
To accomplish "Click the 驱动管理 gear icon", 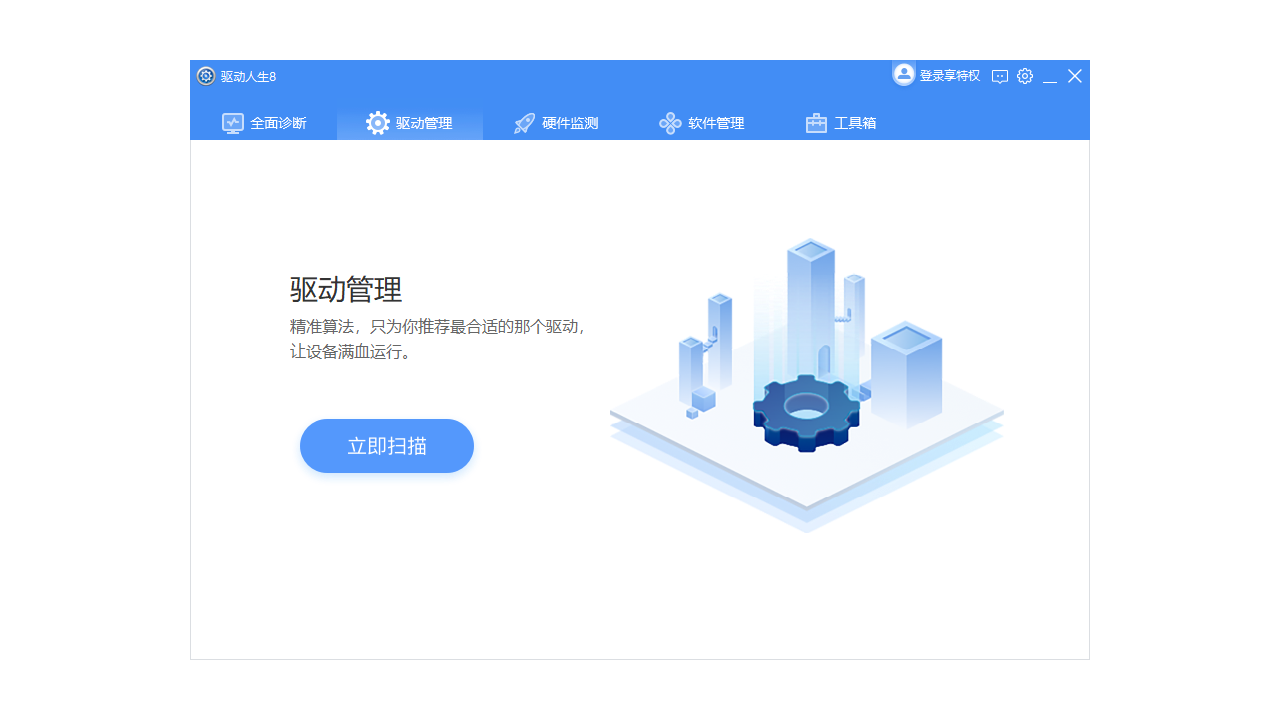I will pyautogui.click(x=378, y=122).
